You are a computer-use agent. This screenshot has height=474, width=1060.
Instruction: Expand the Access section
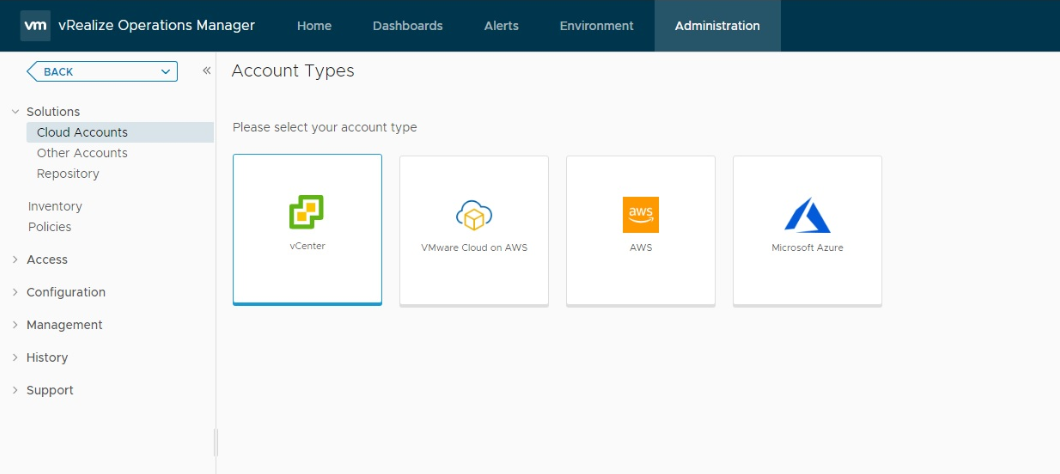pos(15,260)
